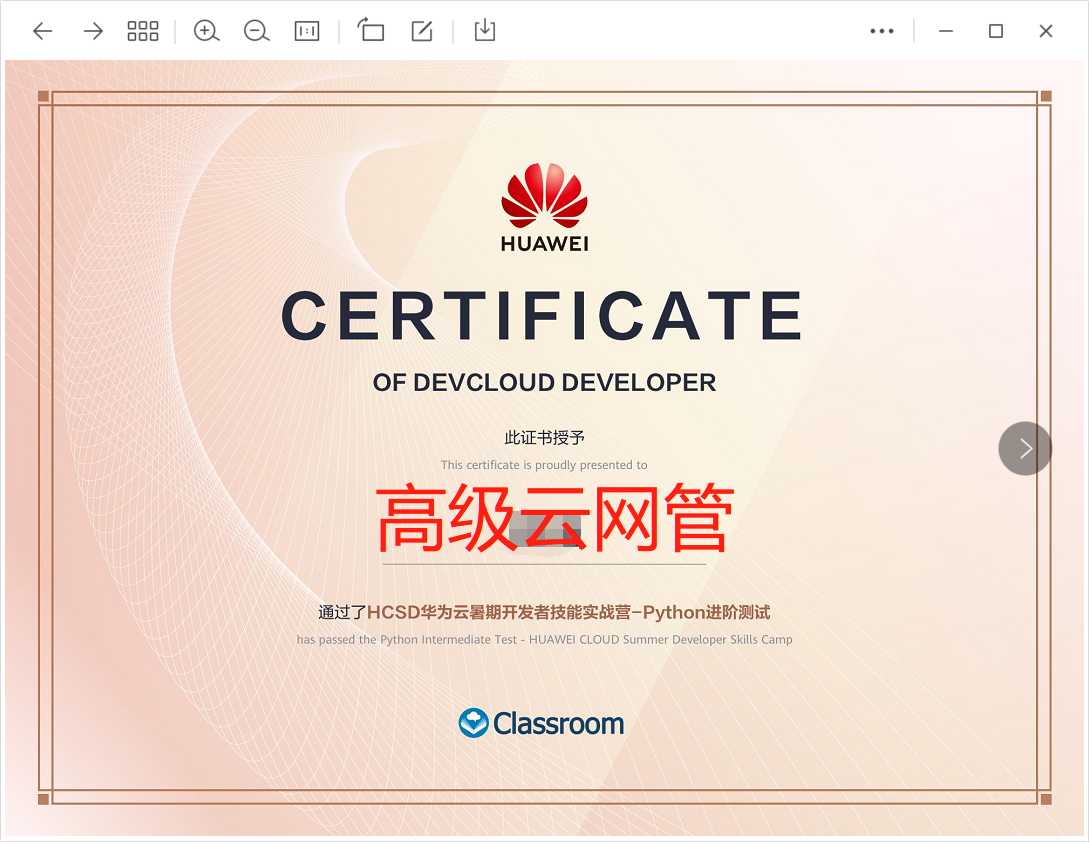
Task: Save the image with download icon
Action: click(485, 31)
